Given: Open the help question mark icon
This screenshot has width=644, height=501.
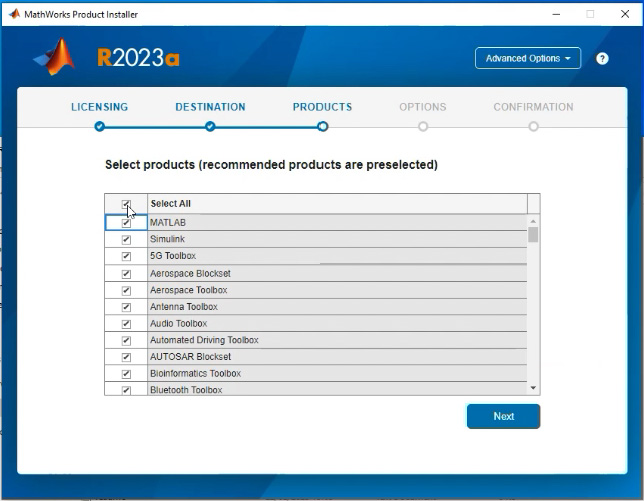Looking at the screenshot, I should click(602, 58).
